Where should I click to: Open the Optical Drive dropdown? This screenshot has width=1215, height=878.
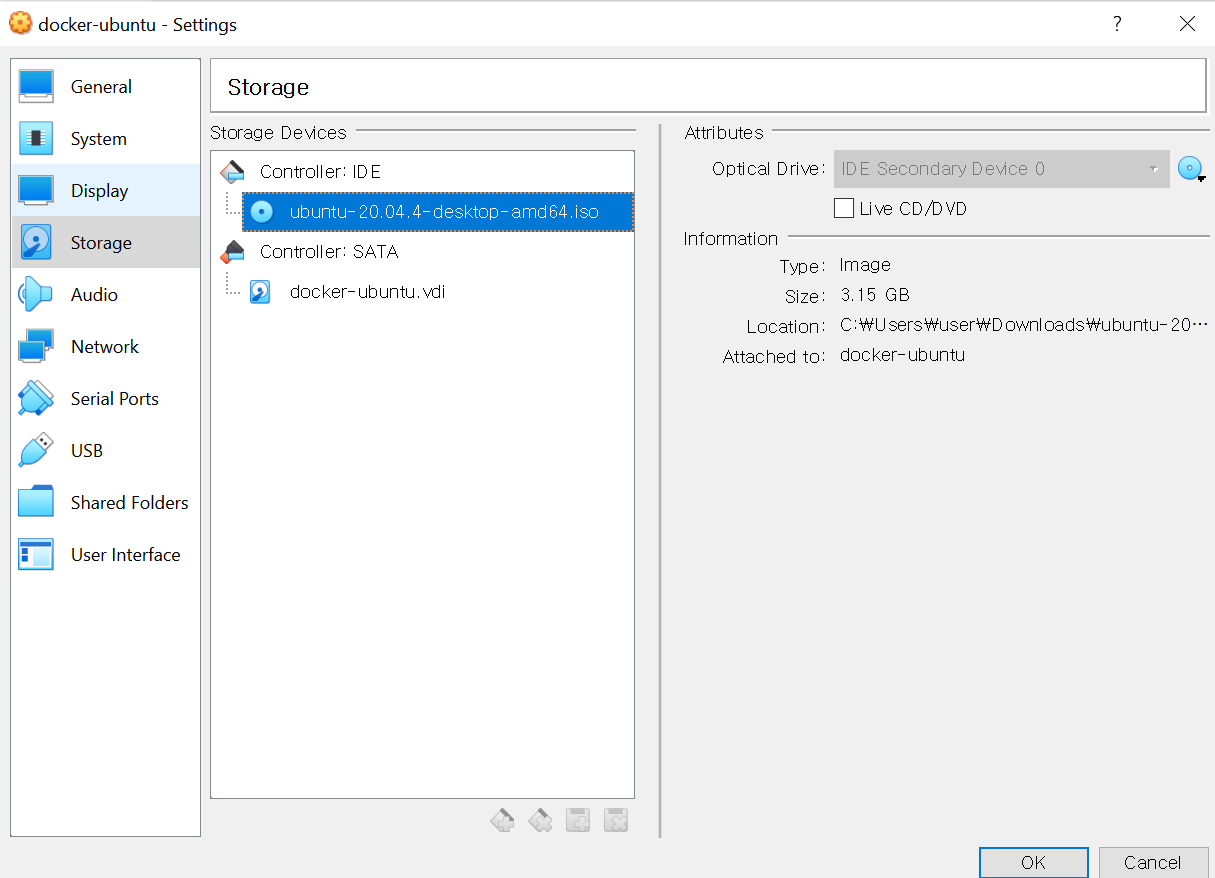tap(1001, 169)
